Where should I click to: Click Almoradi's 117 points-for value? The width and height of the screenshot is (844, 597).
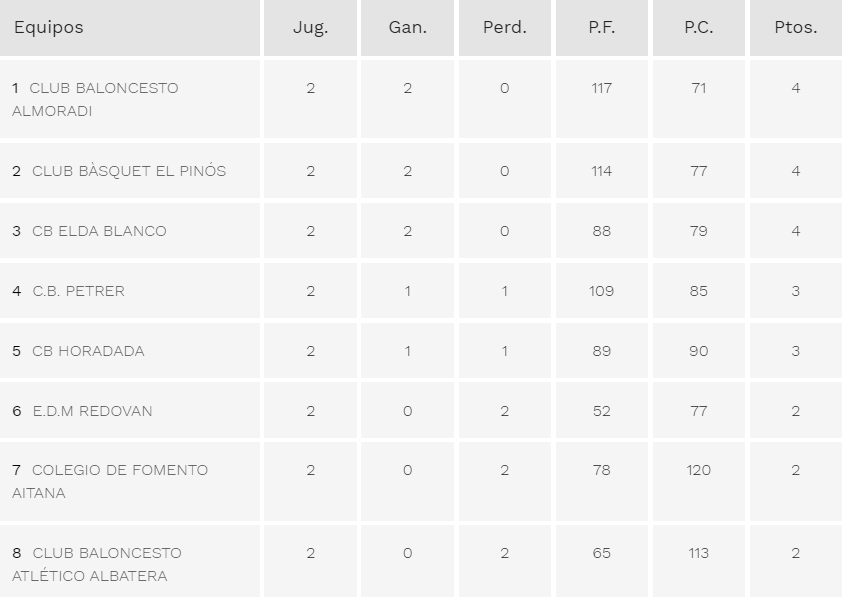coord(601,88)
